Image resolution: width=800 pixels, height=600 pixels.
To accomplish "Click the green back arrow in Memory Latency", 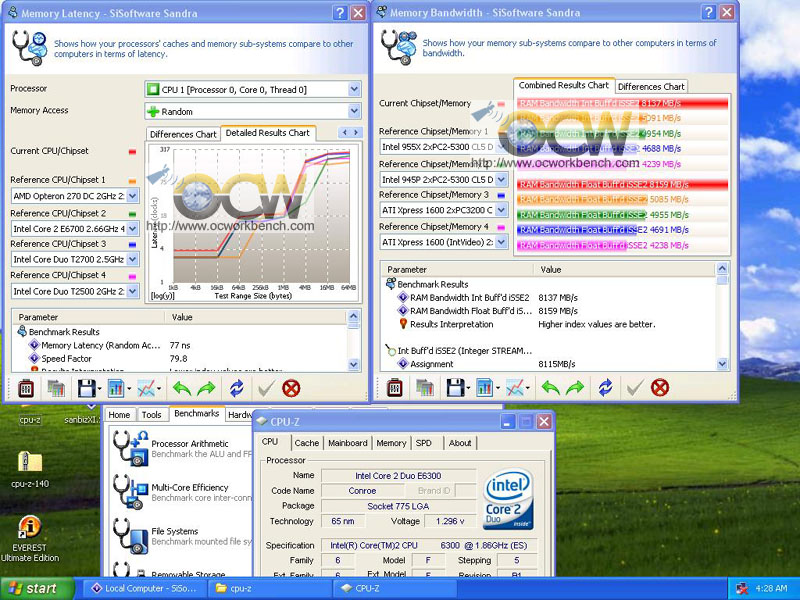I will pos(182,389).
